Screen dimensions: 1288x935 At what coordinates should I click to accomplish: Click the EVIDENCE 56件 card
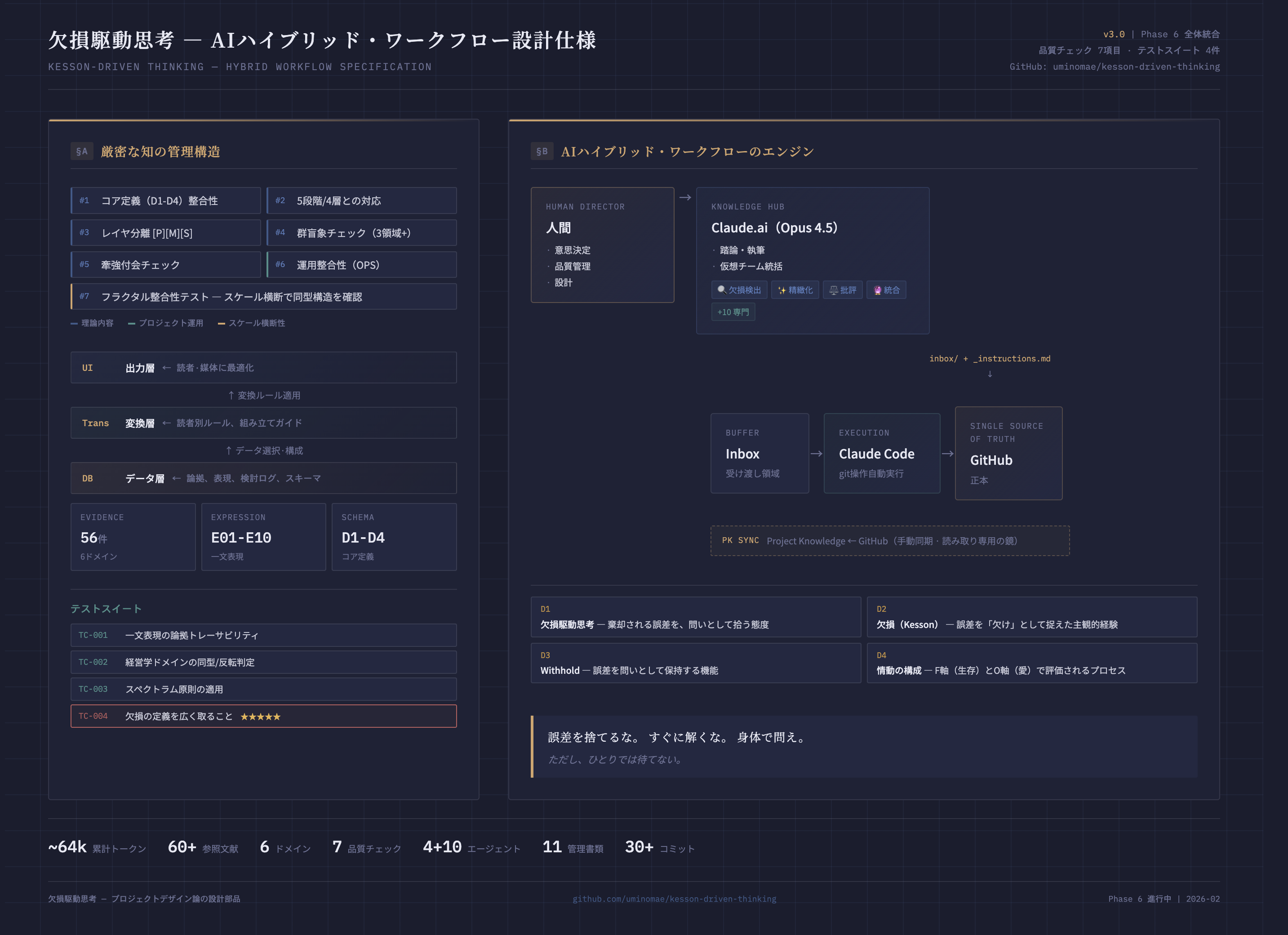133,536
